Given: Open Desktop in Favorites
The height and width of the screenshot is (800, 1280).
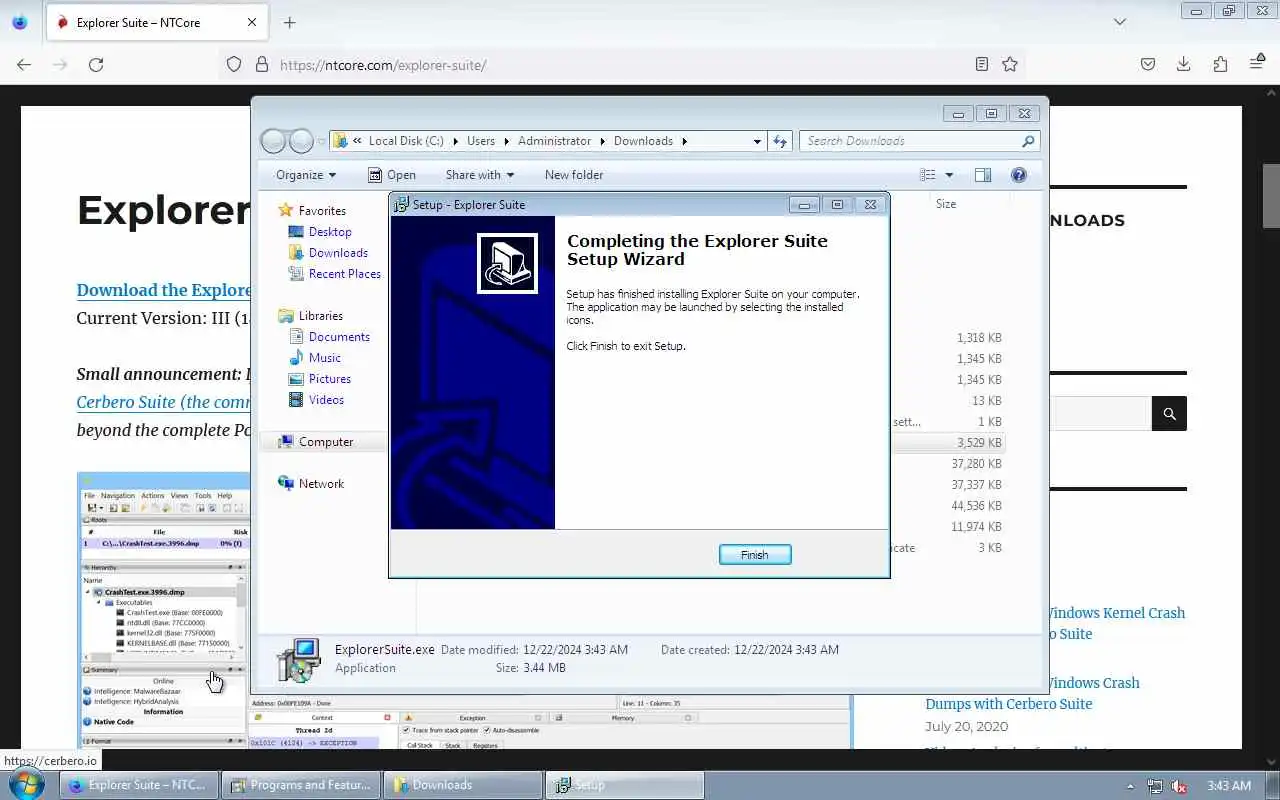Looking at the screenshot, I should [x=330, y=232].
